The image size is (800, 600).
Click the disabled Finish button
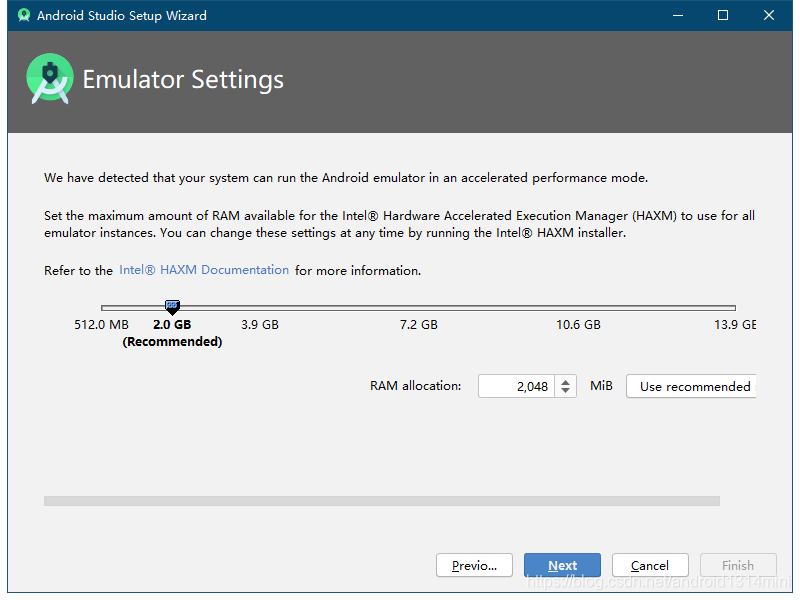coord(738,565)
